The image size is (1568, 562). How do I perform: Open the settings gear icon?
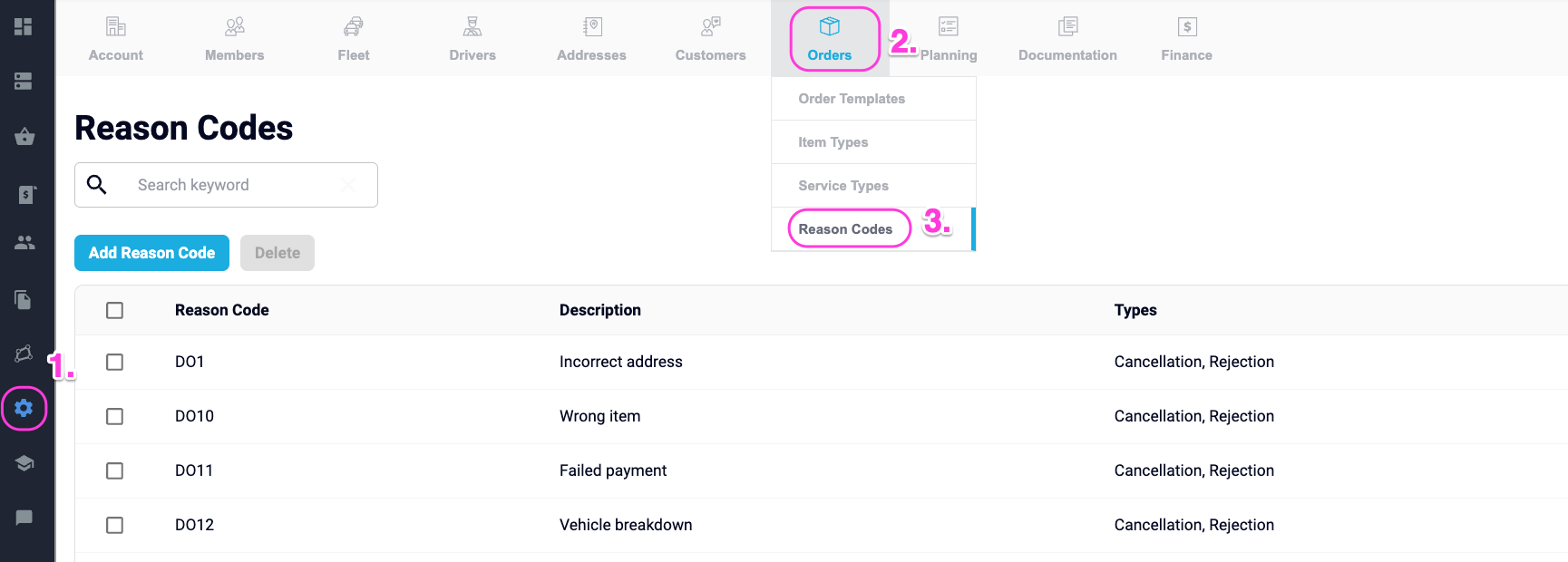[x=24, y=408]
